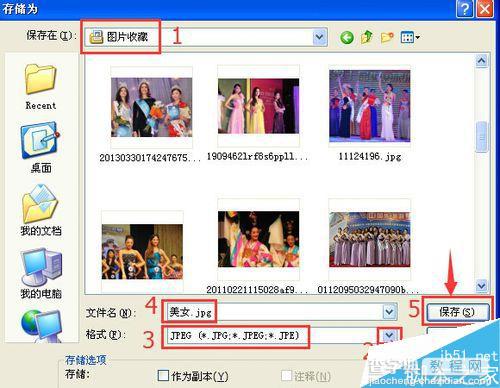
Task: Expand the 文件名 dropdown arrow
Action: tap(389, 312)
